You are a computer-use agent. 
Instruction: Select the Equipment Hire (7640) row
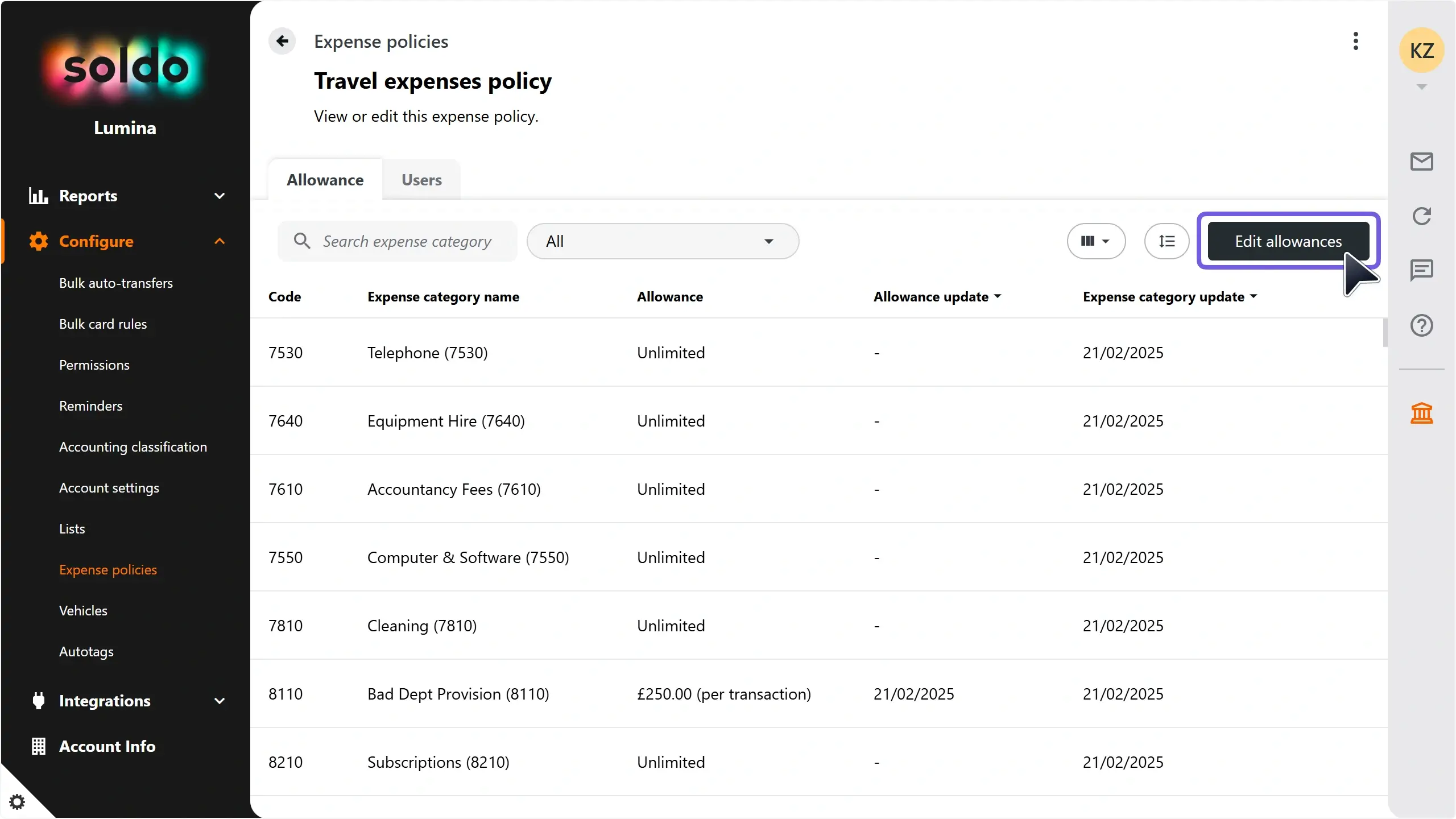coord(819,421)
